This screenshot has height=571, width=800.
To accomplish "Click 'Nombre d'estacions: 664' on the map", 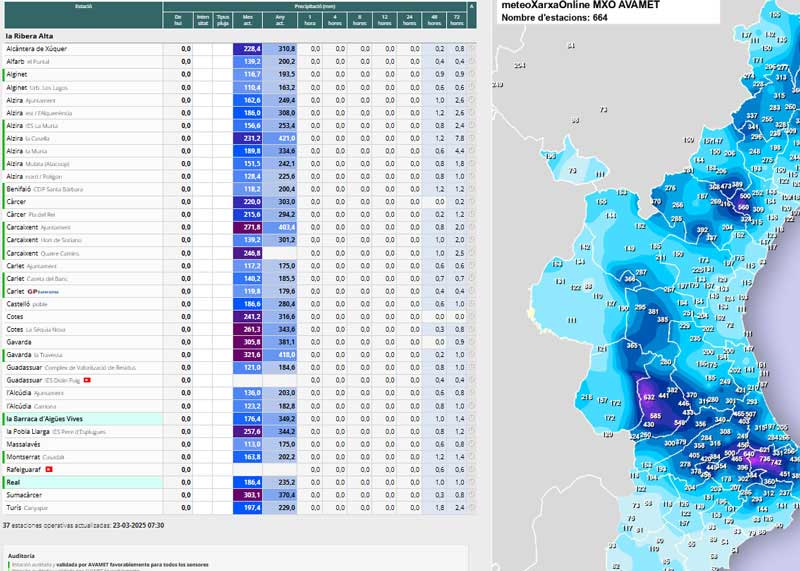I will [x=555, y=18].
